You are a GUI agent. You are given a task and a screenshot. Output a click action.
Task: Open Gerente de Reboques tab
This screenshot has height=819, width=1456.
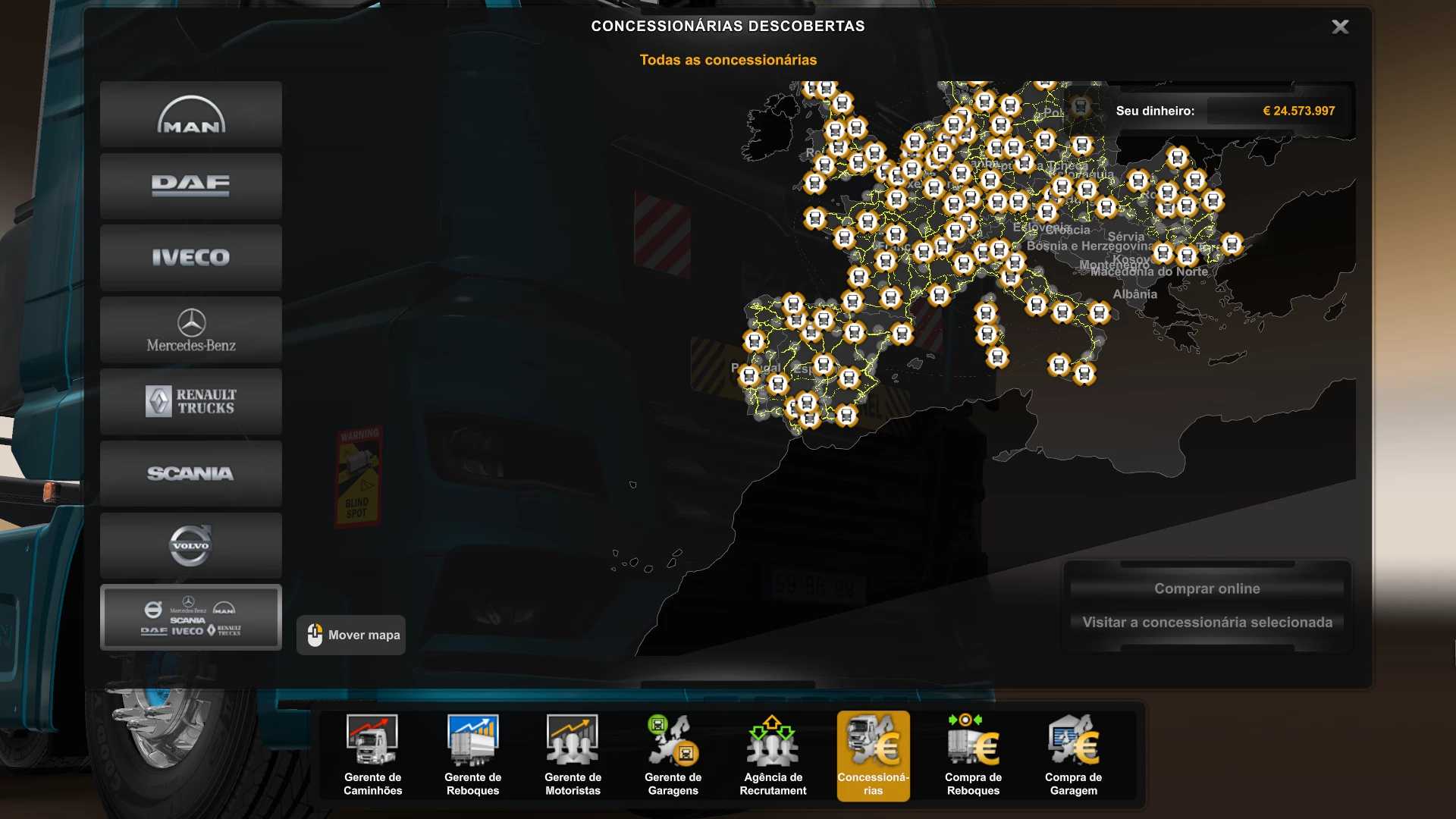(x=472, y=755)
